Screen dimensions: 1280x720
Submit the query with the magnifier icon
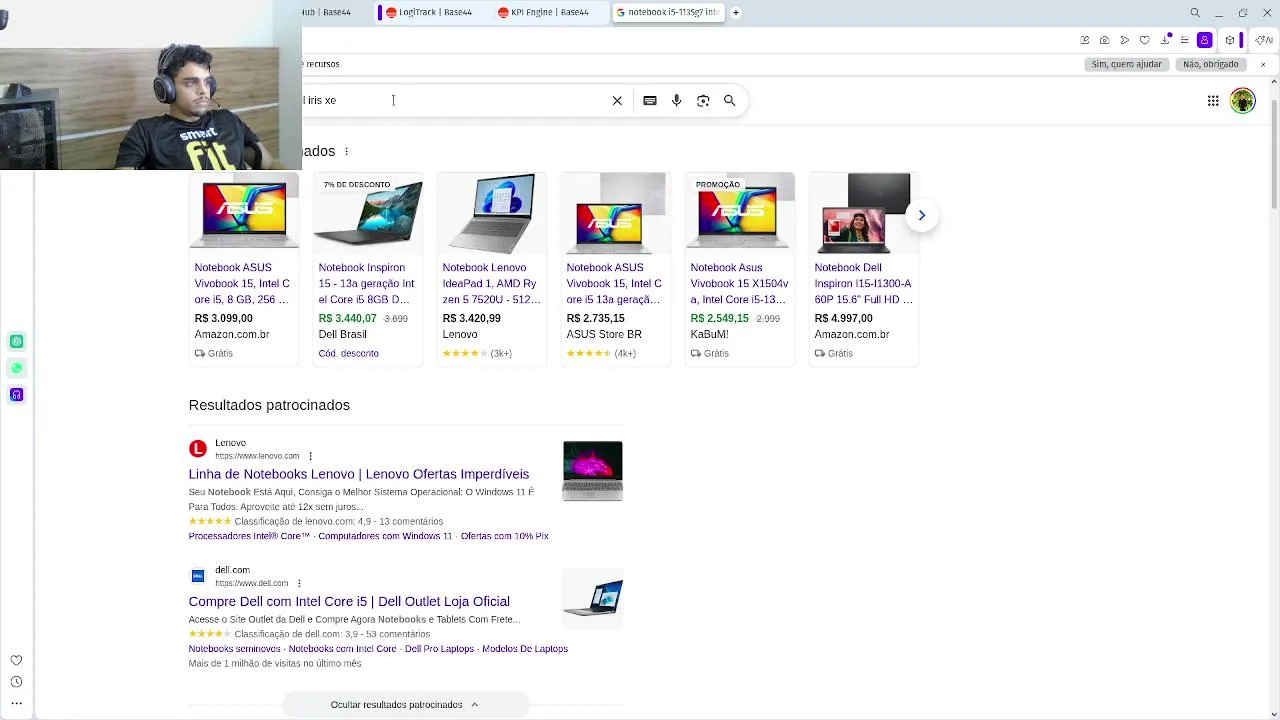tap(730, 100)
